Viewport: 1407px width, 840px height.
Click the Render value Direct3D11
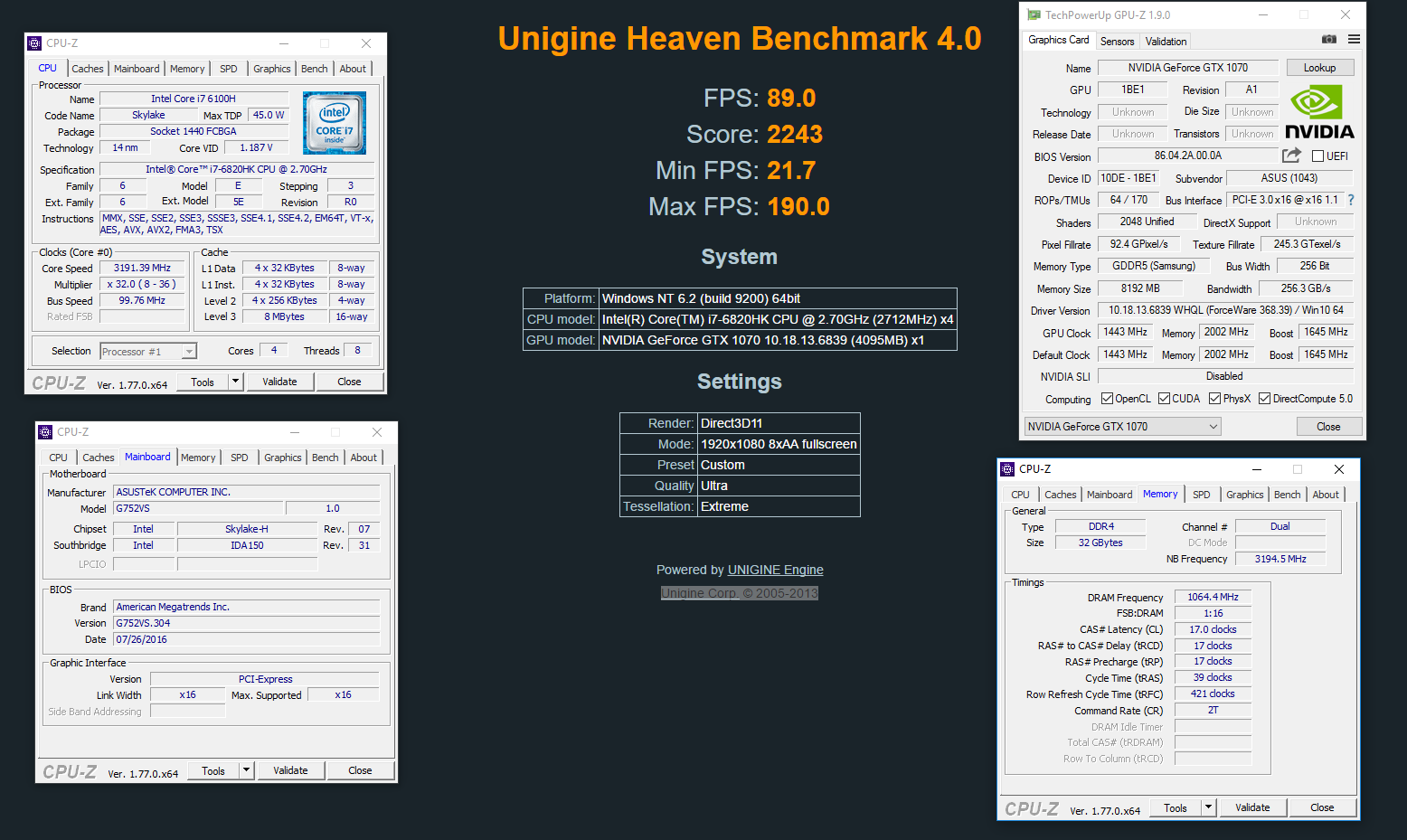click(779, 423)
